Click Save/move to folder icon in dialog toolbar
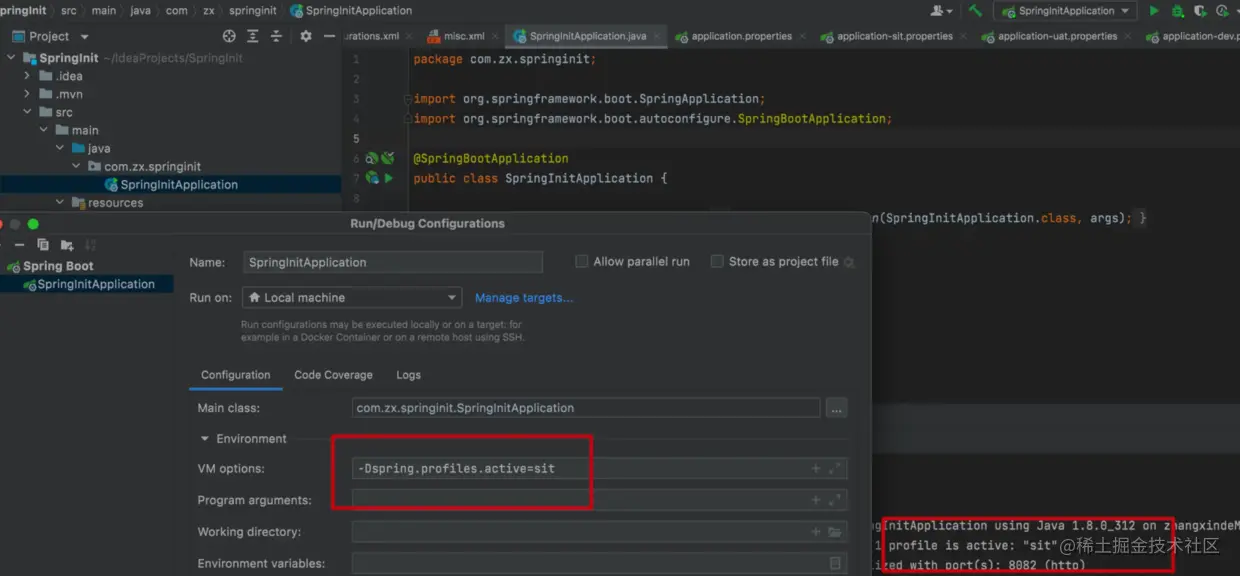Screen dimensions: 1240x576 point(67,245)
